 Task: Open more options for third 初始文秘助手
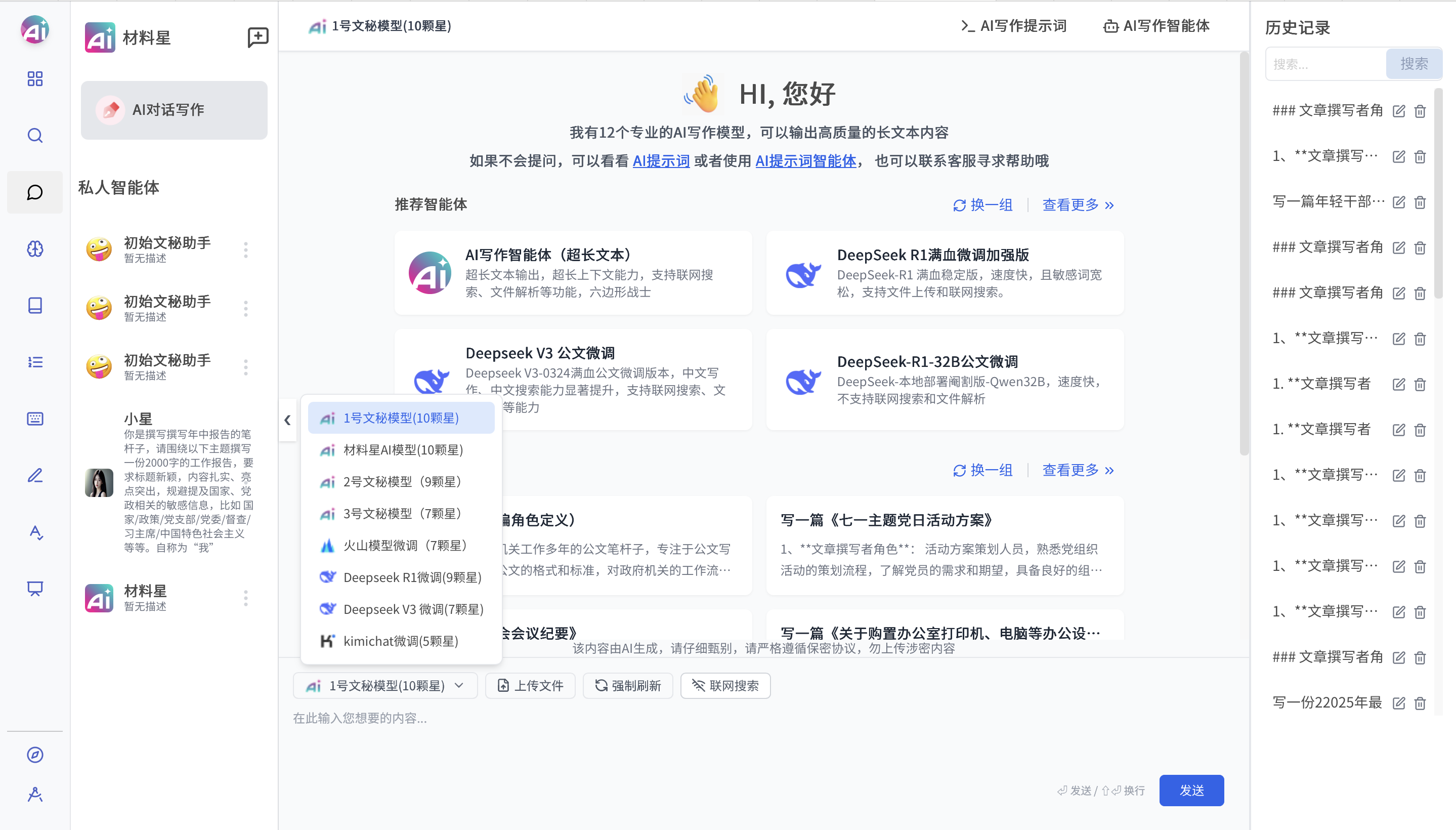click(x=245, y=367)
